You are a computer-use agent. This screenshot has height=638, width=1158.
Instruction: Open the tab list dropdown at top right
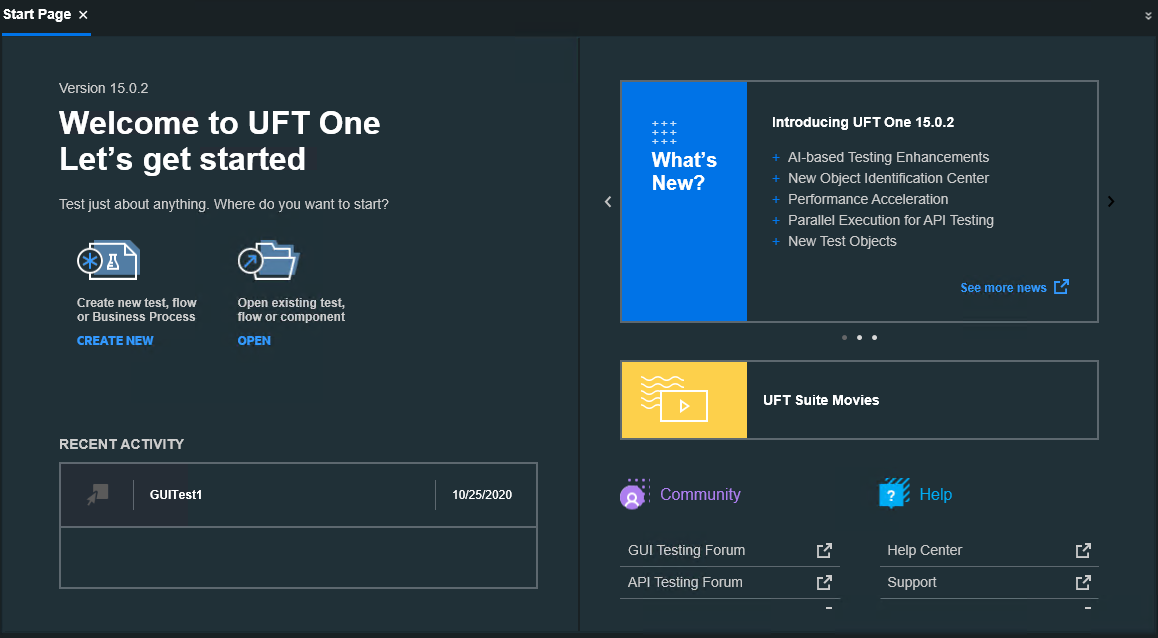pos(1149,16)
